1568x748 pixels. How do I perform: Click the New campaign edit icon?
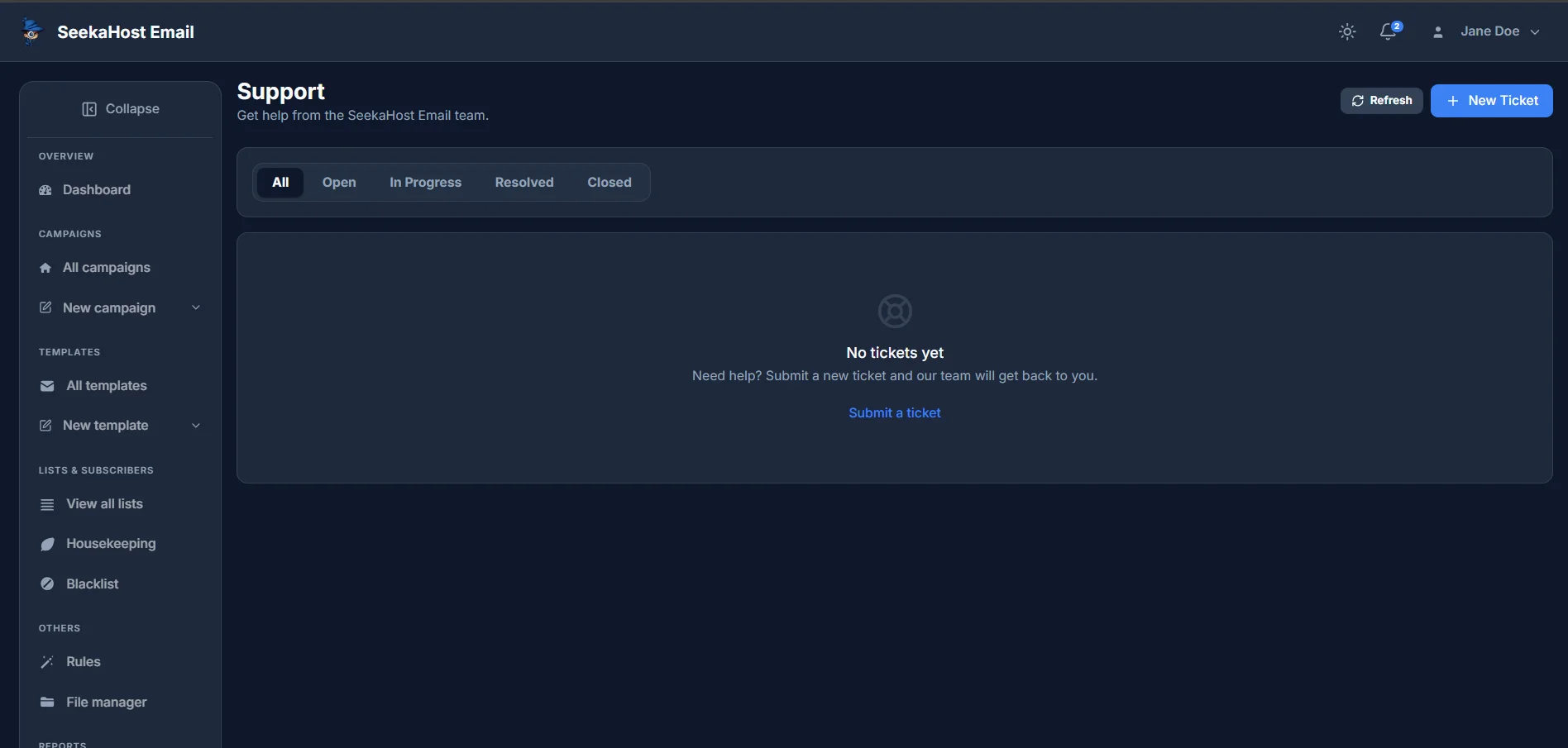[45, 307]
